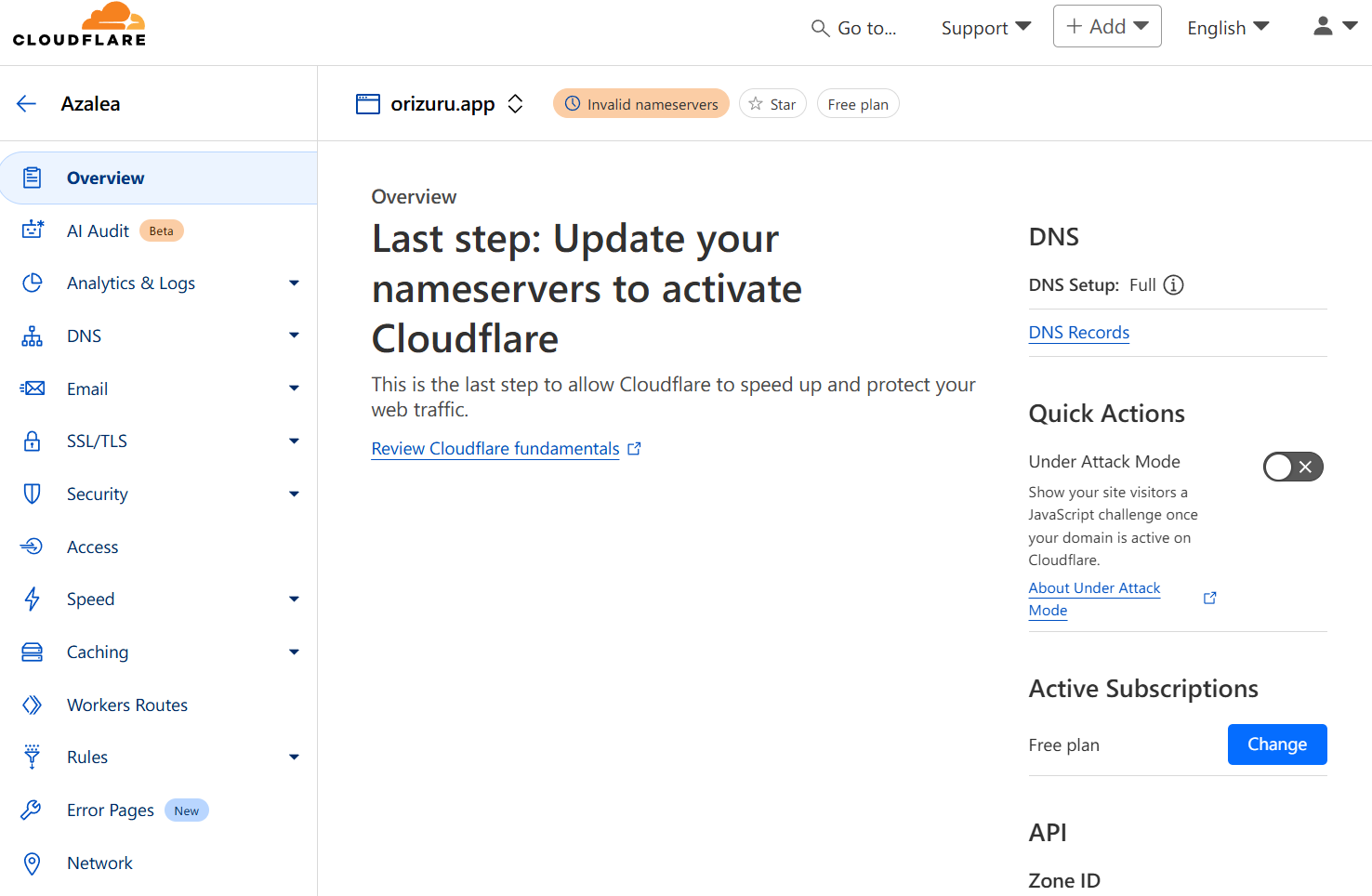Expand the Security submenu arrow
This screenshot has height=896, width=1372.
click(x=294, y=494)
